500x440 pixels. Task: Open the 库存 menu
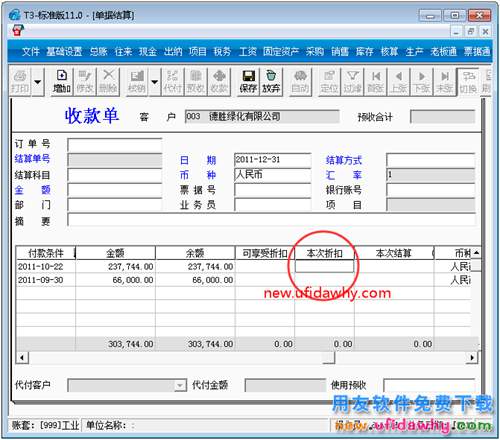[365, 51]
